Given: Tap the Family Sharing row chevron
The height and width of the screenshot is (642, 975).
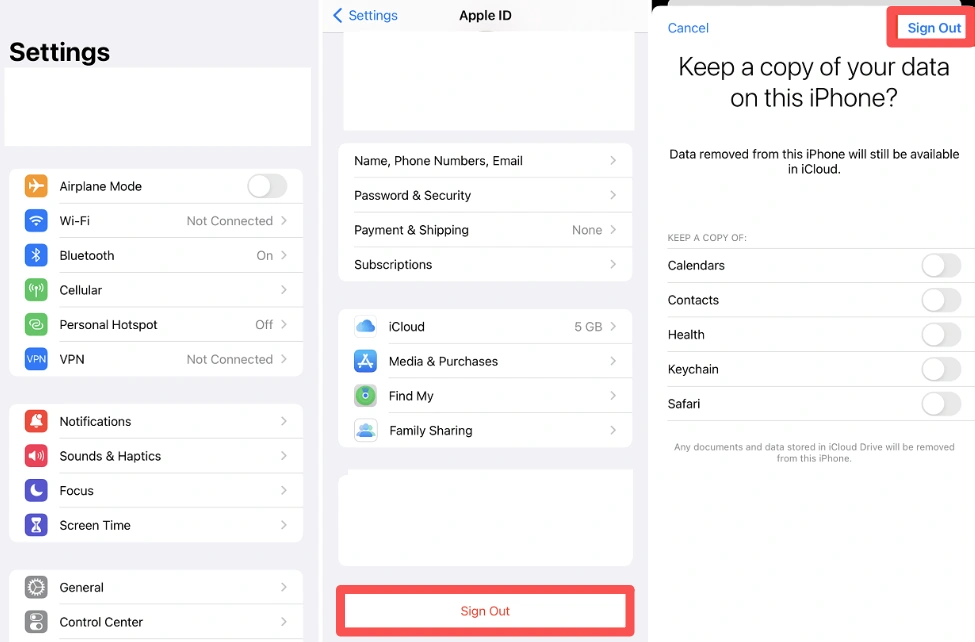Looking at the screenshot, I should [613, 430].
